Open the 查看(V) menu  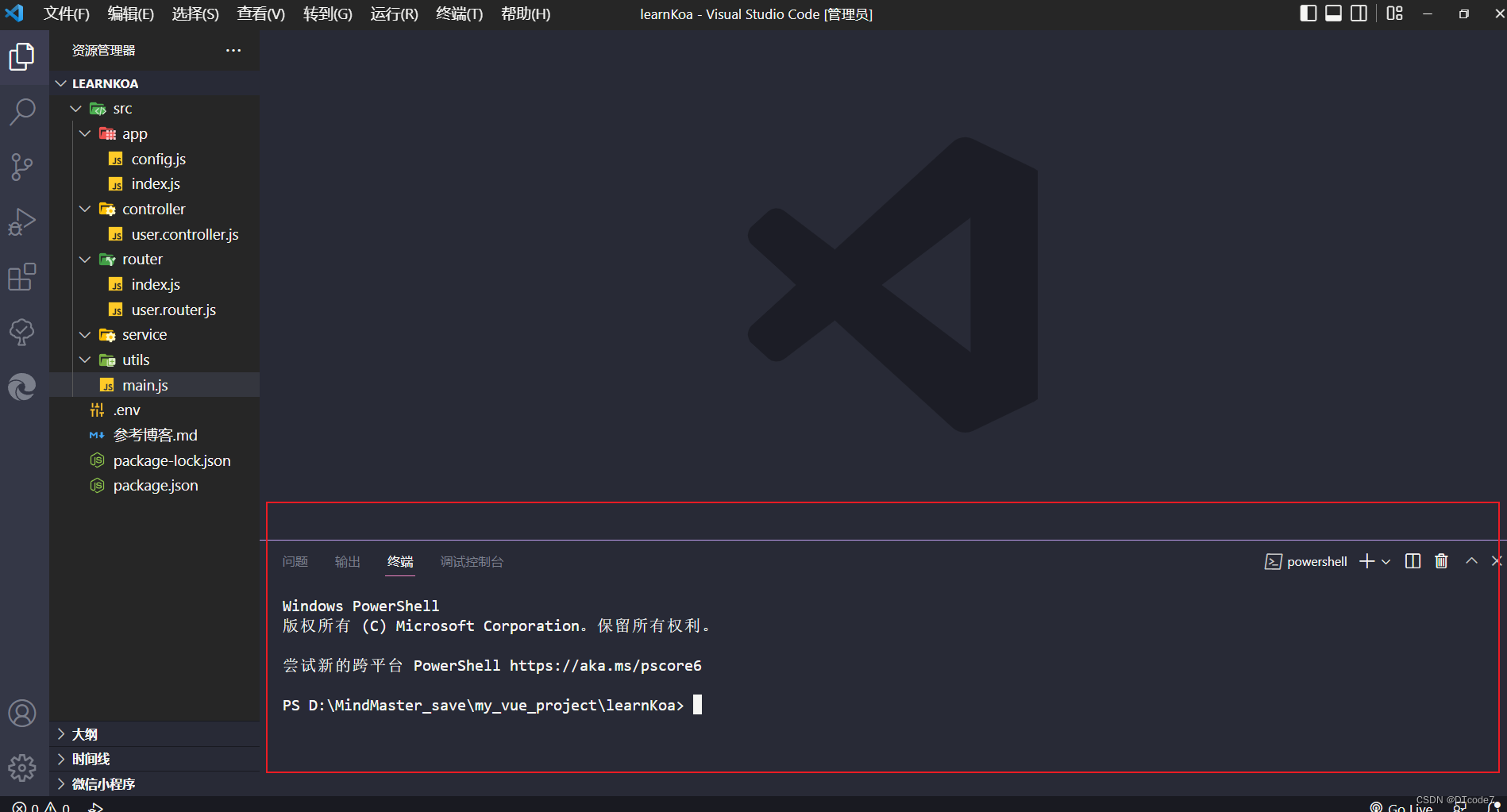pos(261,13)
